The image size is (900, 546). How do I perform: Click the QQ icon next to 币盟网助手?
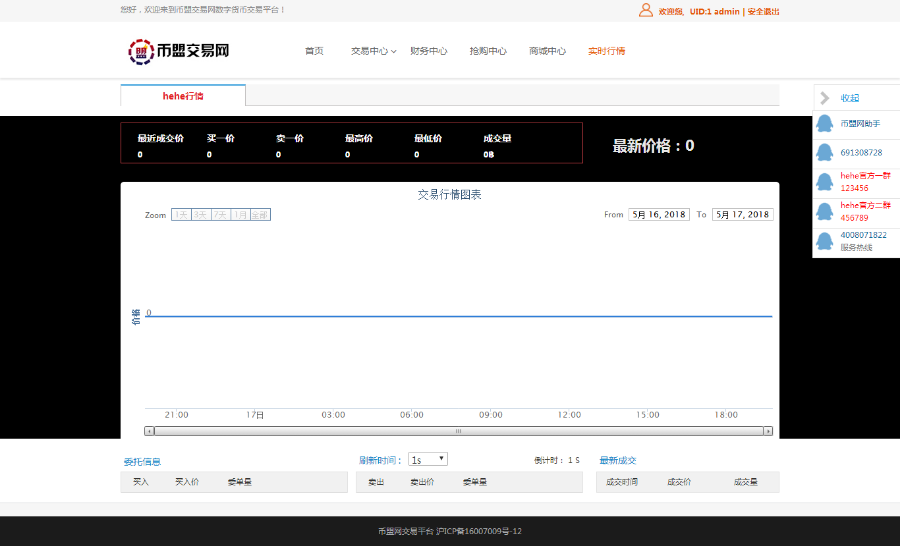(825, 123)
